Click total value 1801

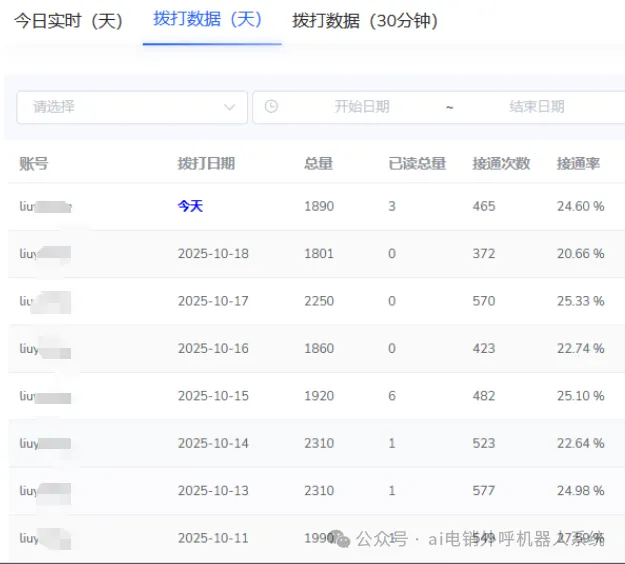319,254
